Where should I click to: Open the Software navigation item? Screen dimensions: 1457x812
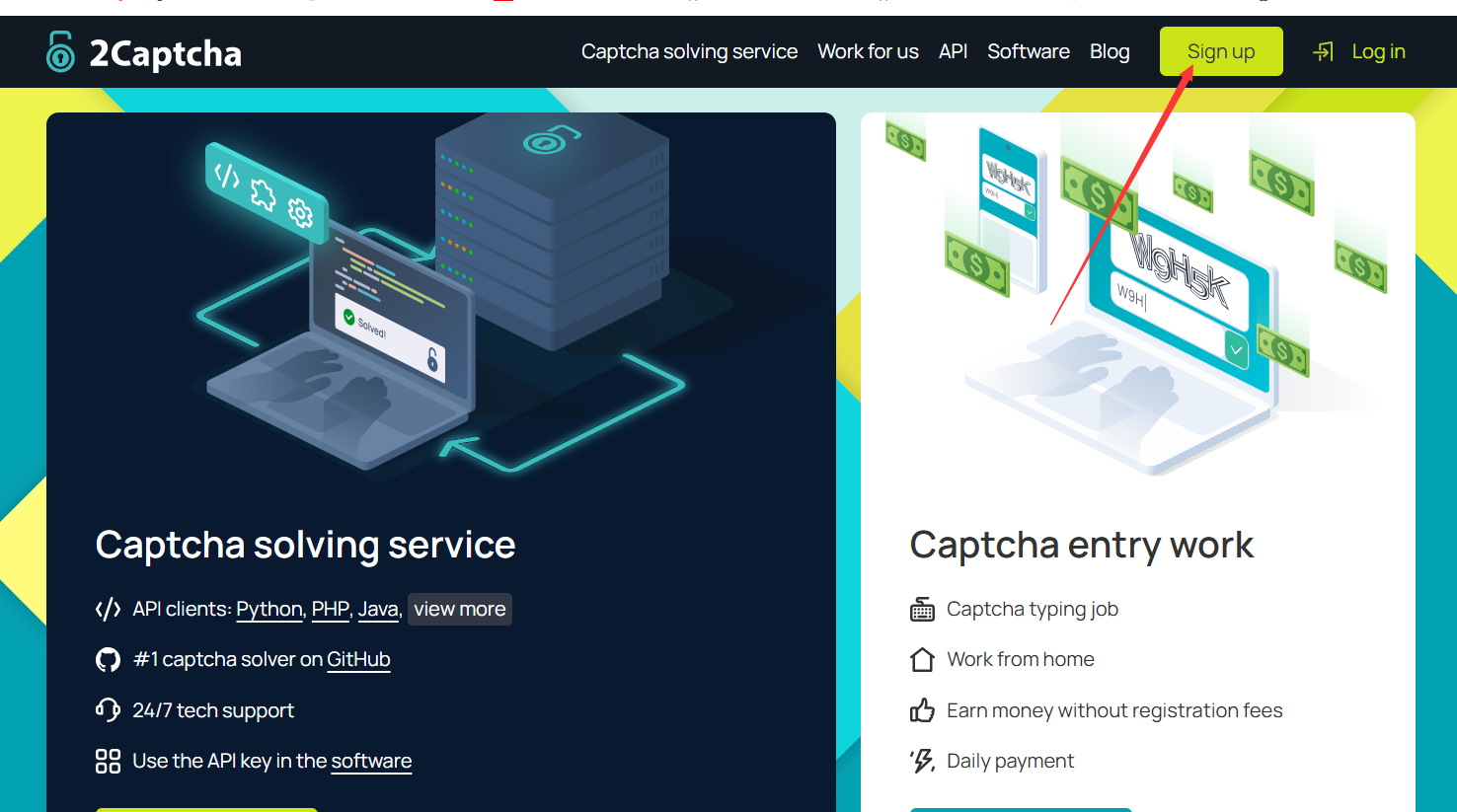click(1028, 51)
